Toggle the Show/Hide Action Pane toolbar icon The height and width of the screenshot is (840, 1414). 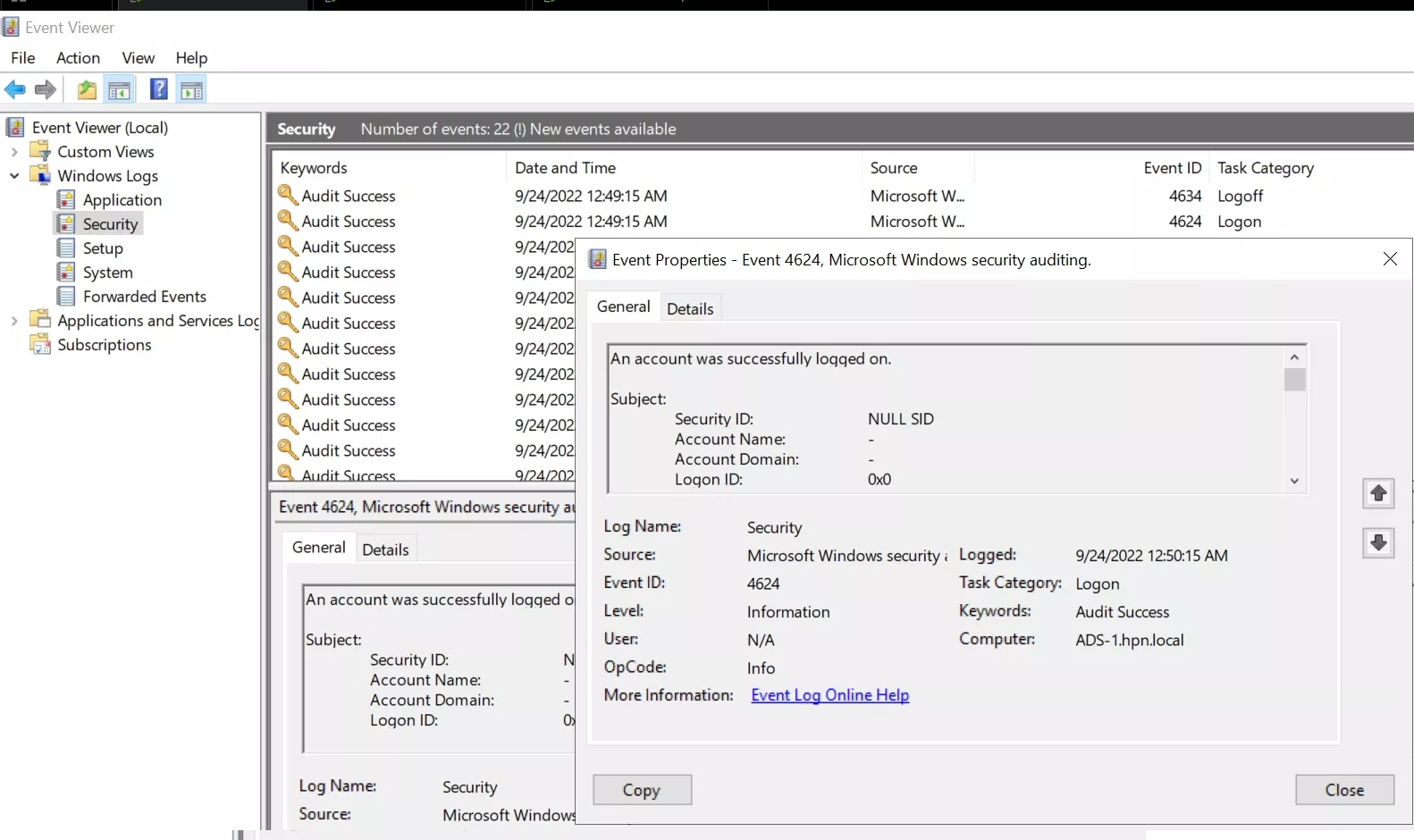coord(191,89)
